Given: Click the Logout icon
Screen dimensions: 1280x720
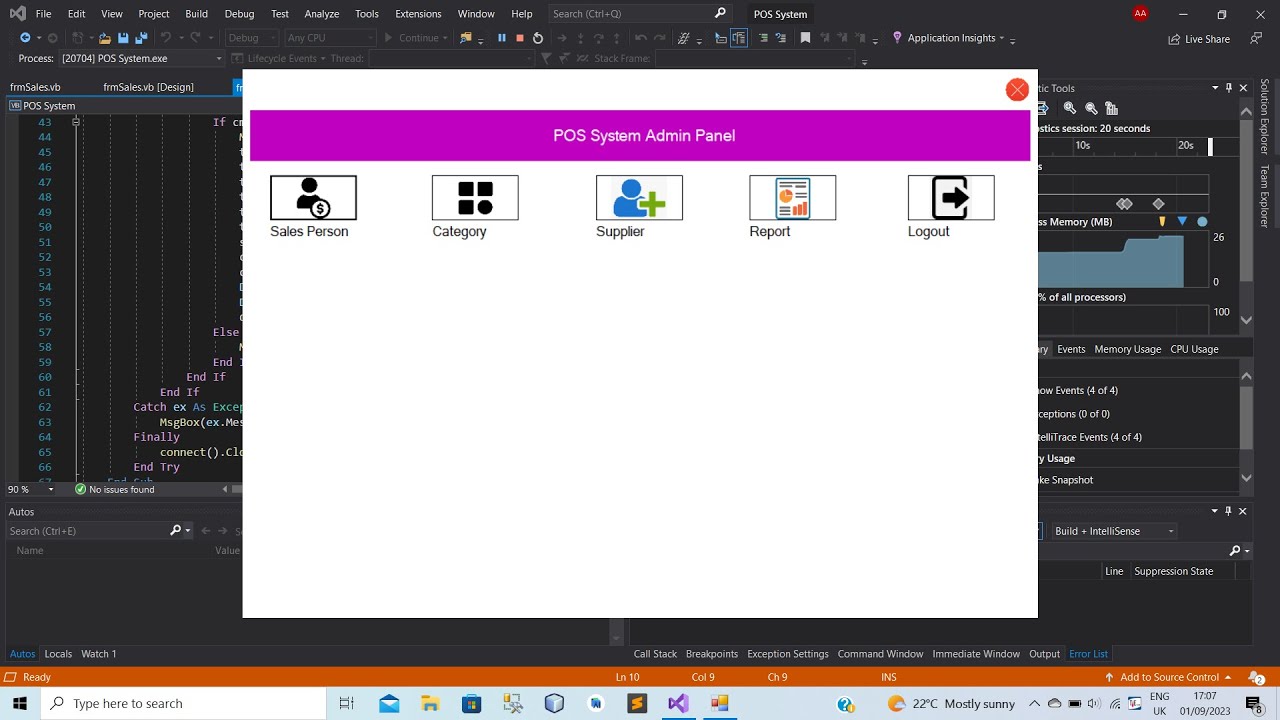Looking at the screenshot, I should 951,198.
